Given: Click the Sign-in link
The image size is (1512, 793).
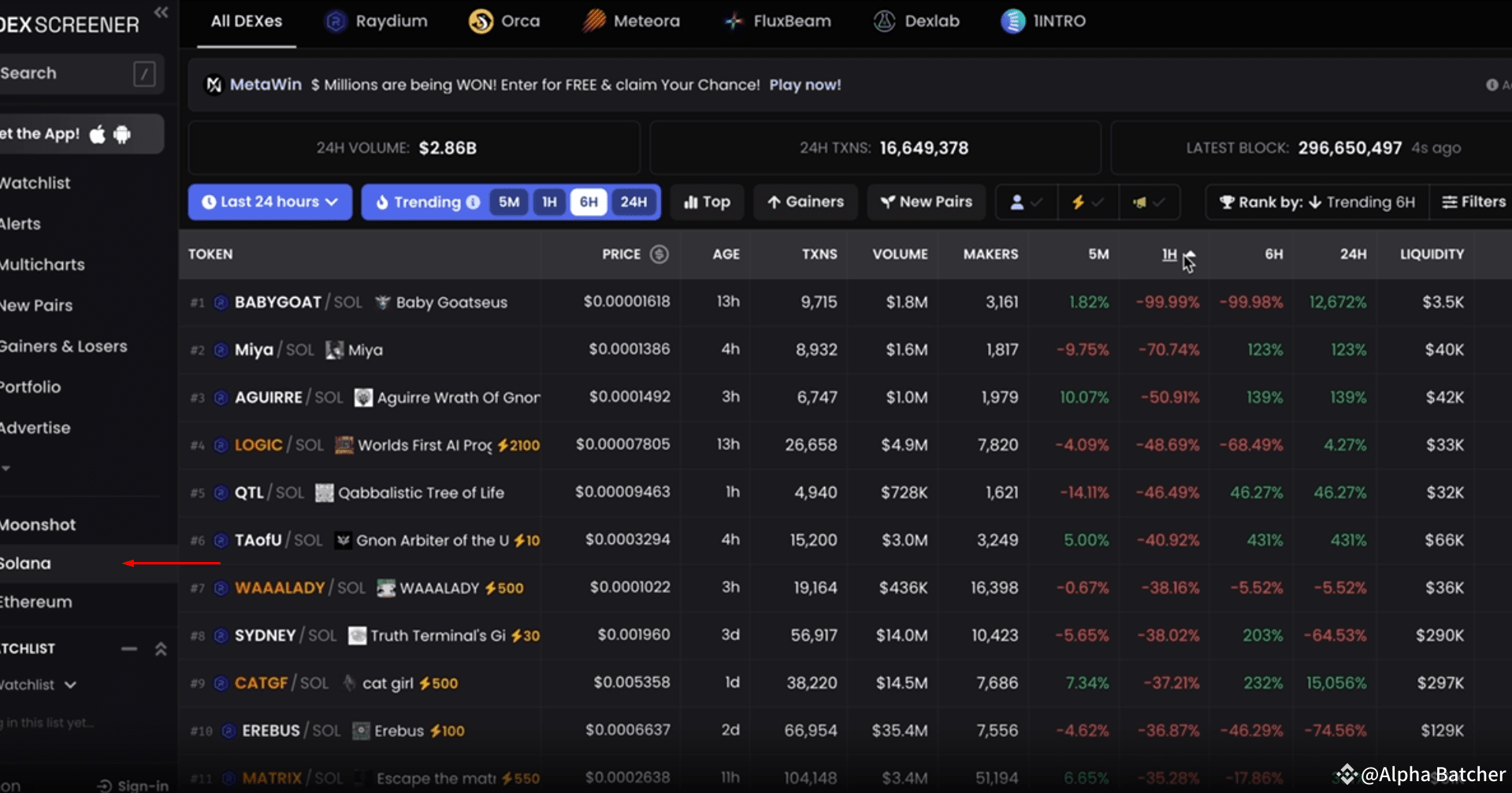Looking at the screenshot, I should click(133, 785).
